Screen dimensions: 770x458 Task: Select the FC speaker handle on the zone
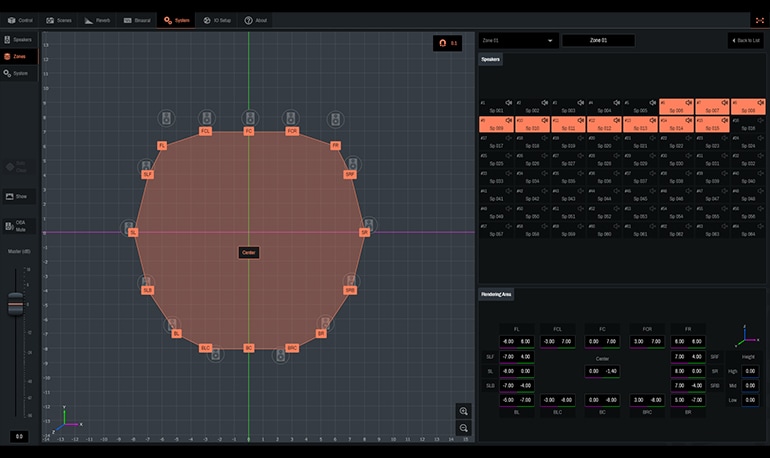[x=249, y=131]
